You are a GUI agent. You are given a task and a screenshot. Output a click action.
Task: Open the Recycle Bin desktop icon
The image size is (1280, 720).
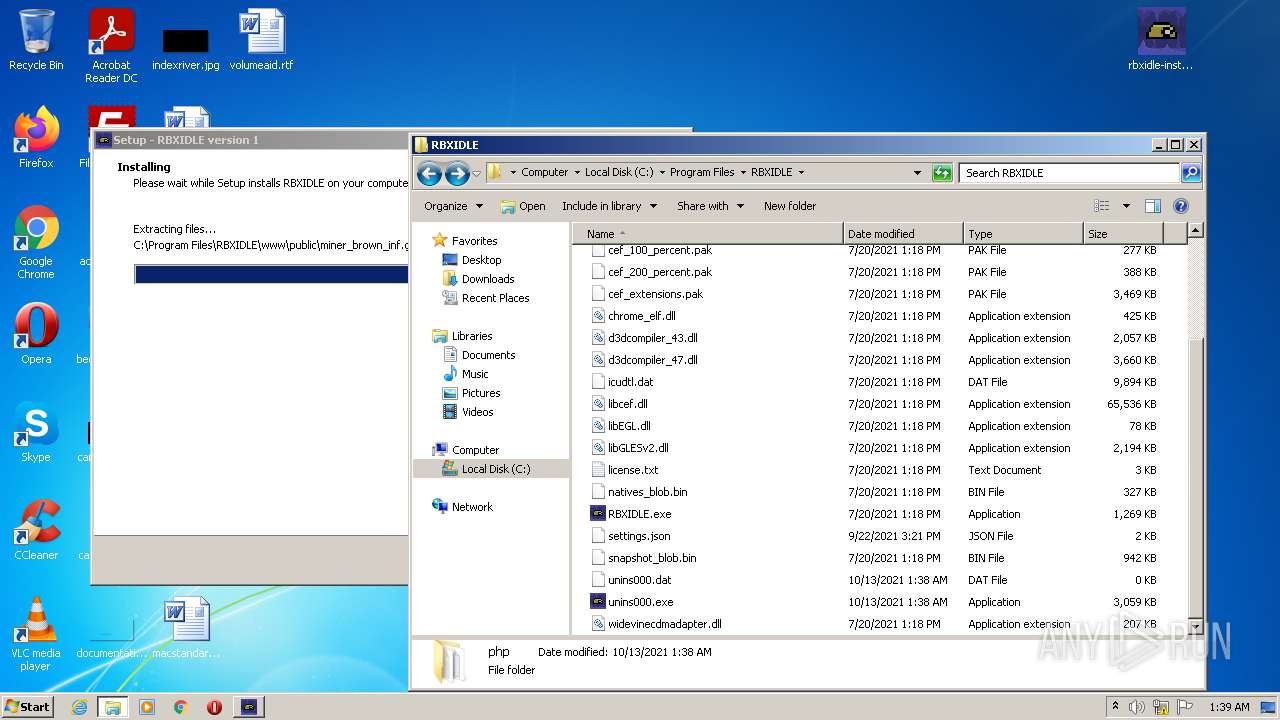(x=36, y=40)
